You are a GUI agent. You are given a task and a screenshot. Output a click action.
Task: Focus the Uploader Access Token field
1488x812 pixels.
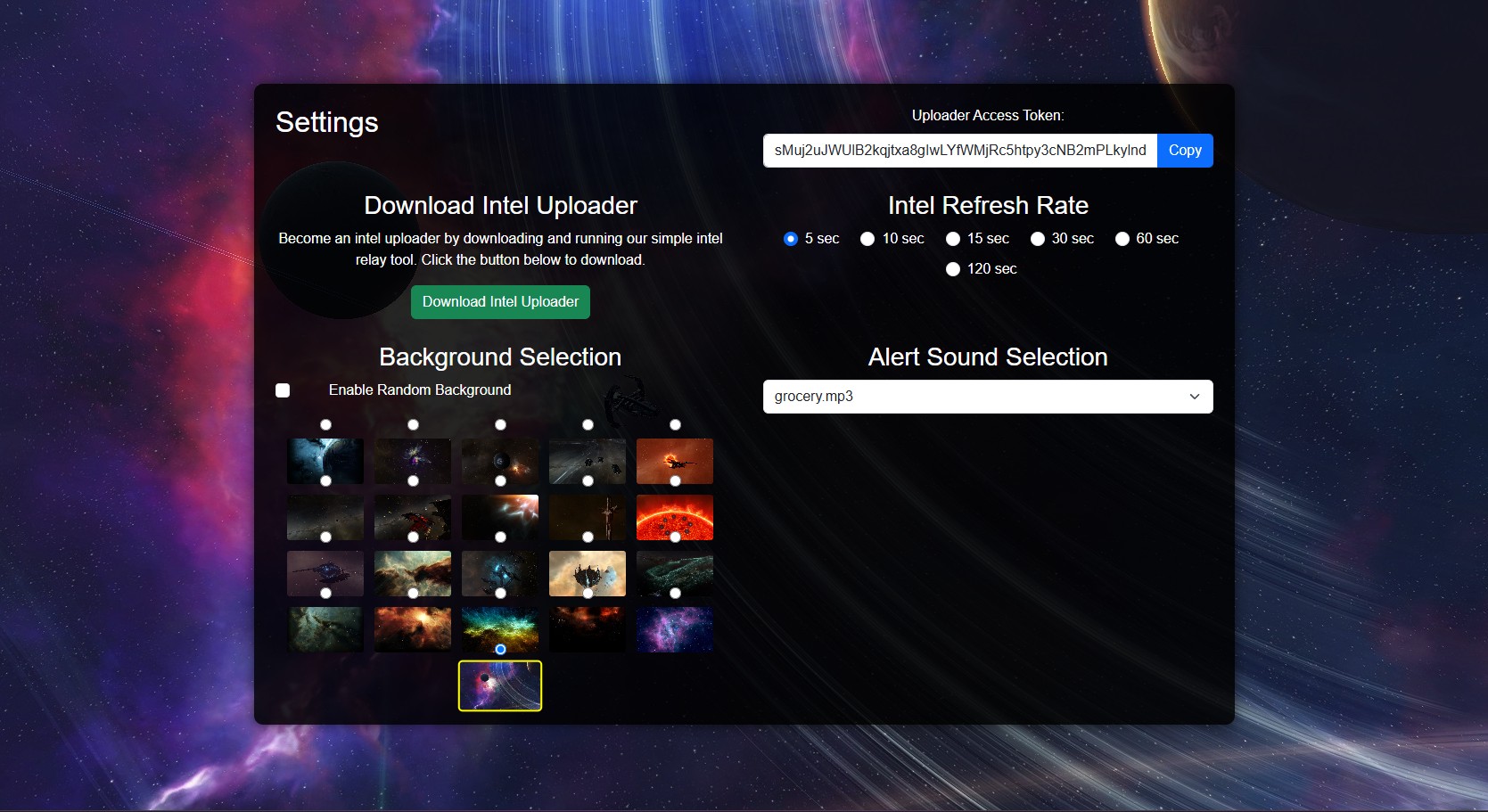[x=960, y=151]
